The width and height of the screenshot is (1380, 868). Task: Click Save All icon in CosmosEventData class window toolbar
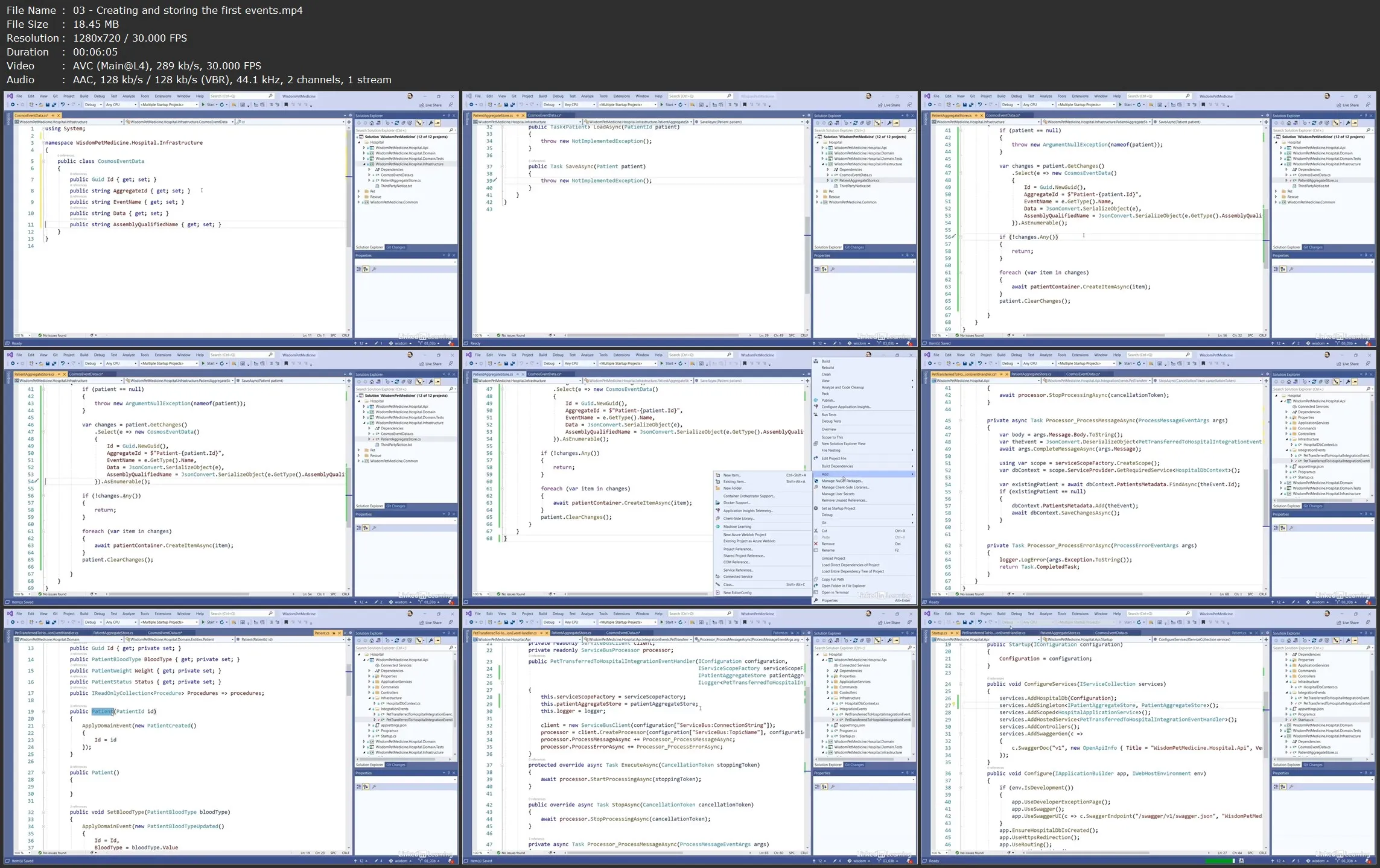(54, 104)
